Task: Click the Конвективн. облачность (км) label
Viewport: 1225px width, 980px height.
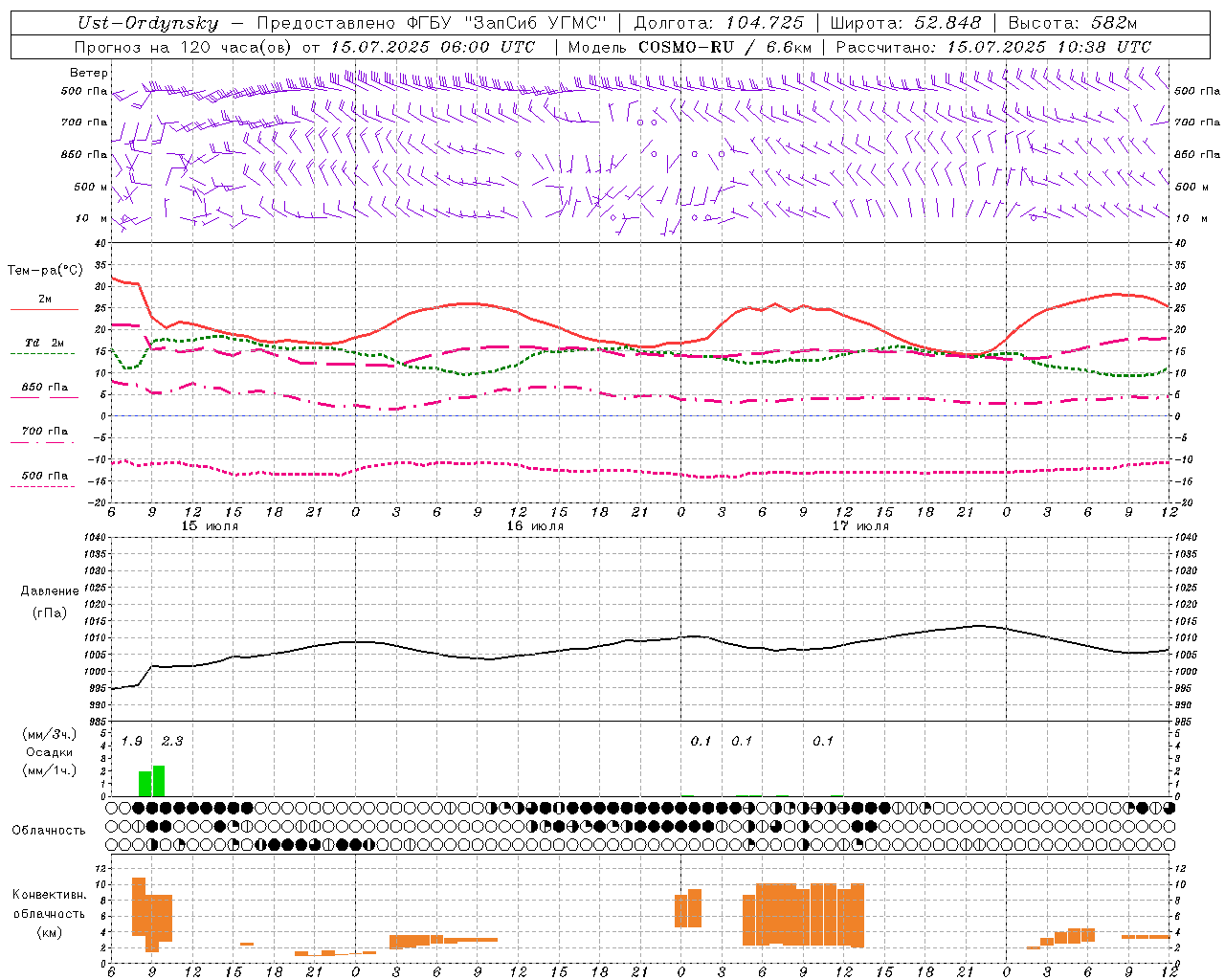Action: pos(49,914)
